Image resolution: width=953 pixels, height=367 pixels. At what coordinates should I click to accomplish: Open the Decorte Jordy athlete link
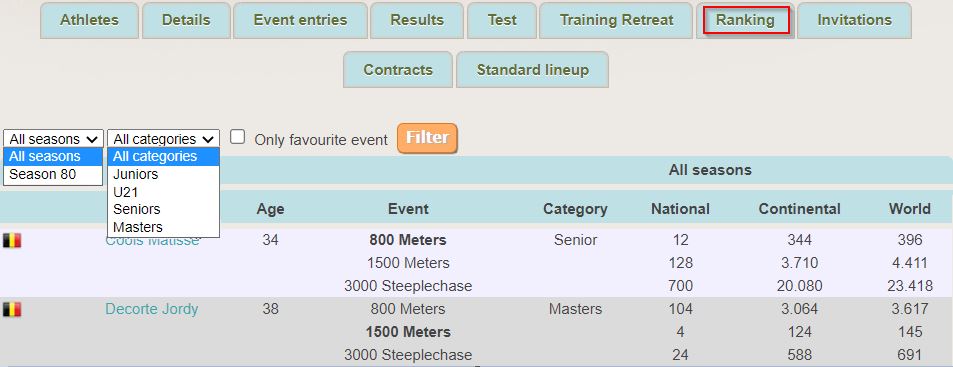[x=152, y=309]
